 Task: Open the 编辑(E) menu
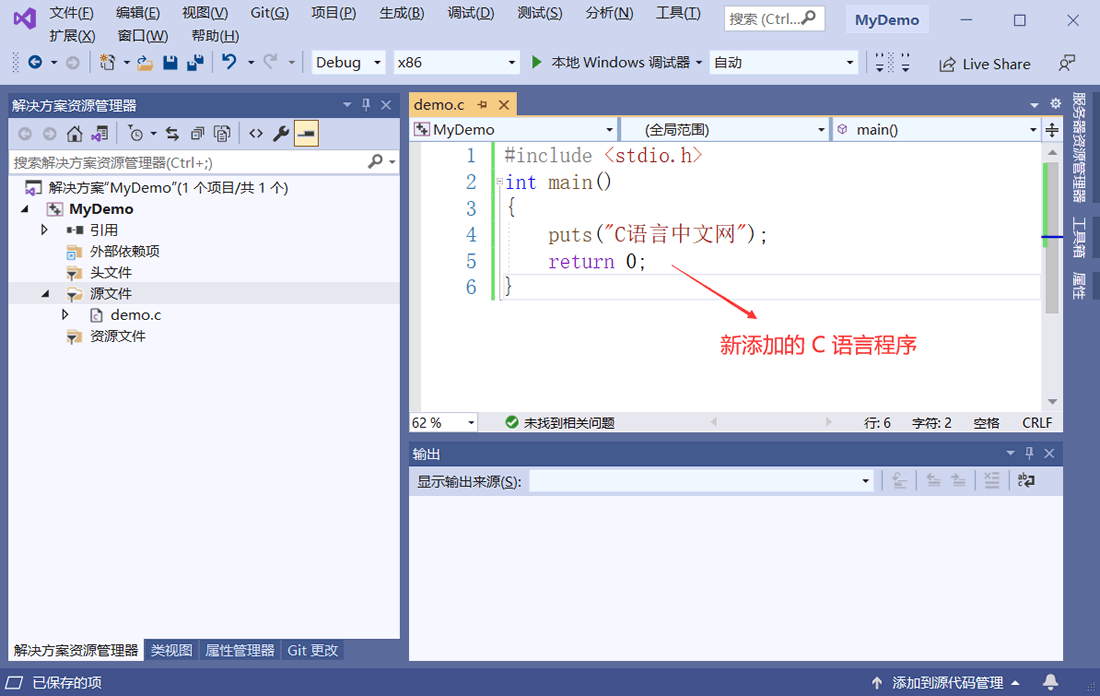click(138, 13)
